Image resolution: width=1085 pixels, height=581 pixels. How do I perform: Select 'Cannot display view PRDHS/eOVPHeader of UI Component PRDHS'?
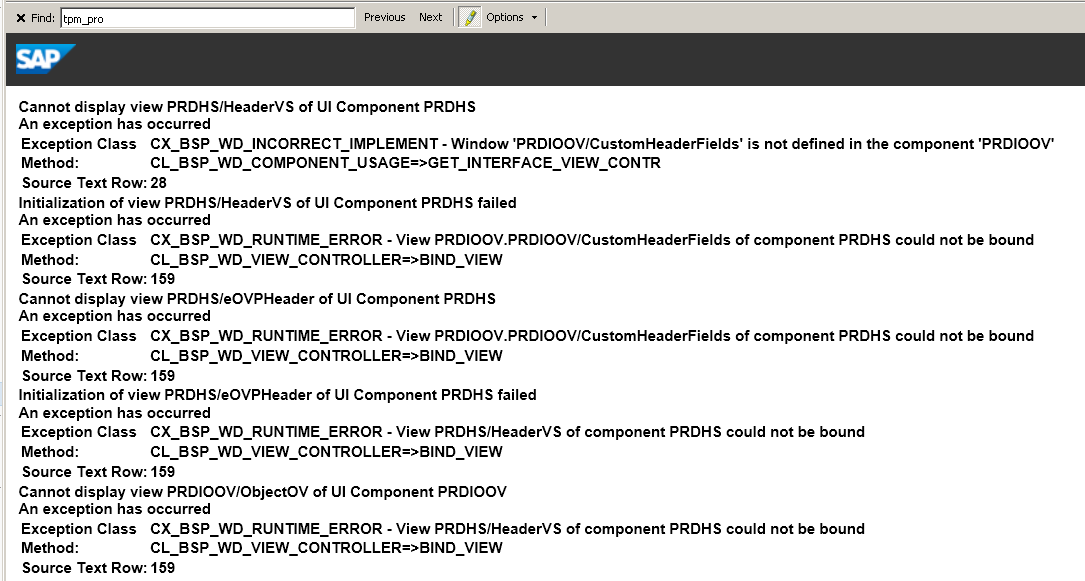coord(257,299)
